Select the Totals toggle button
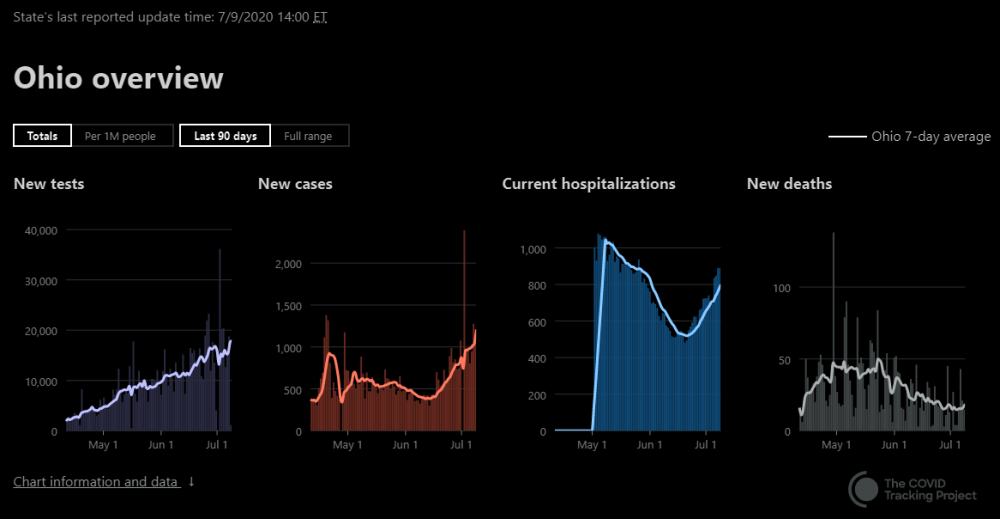This screenshot has width=1000, height=519. click(x=42, y=136)
